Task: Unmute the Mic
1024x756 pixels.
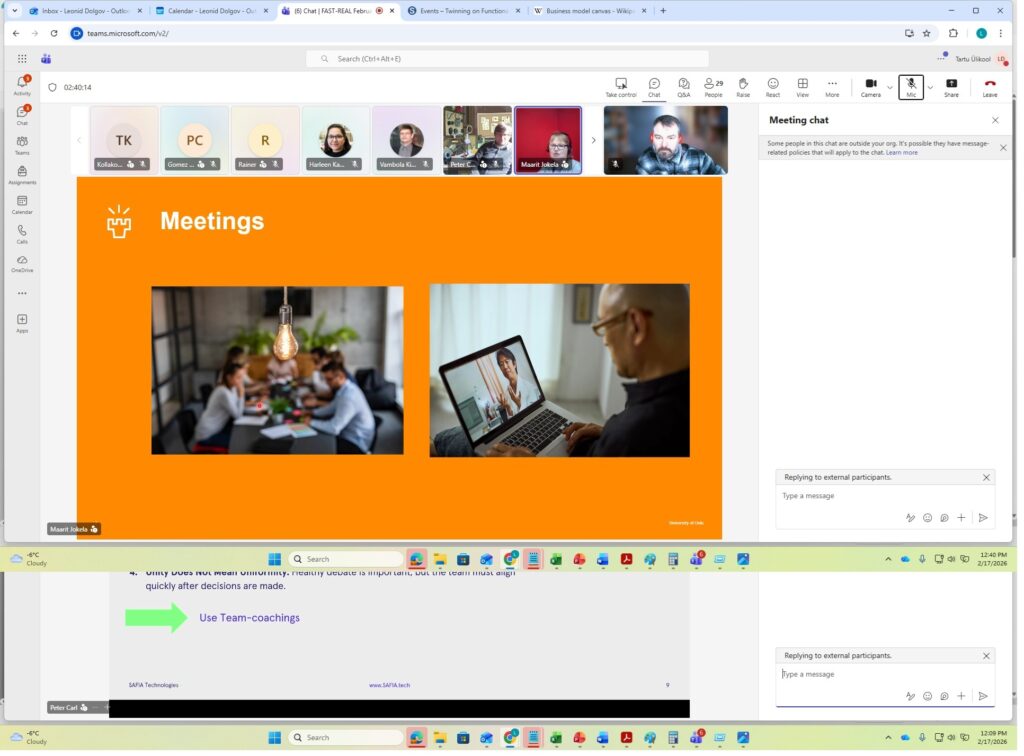Action: [911, 86]
